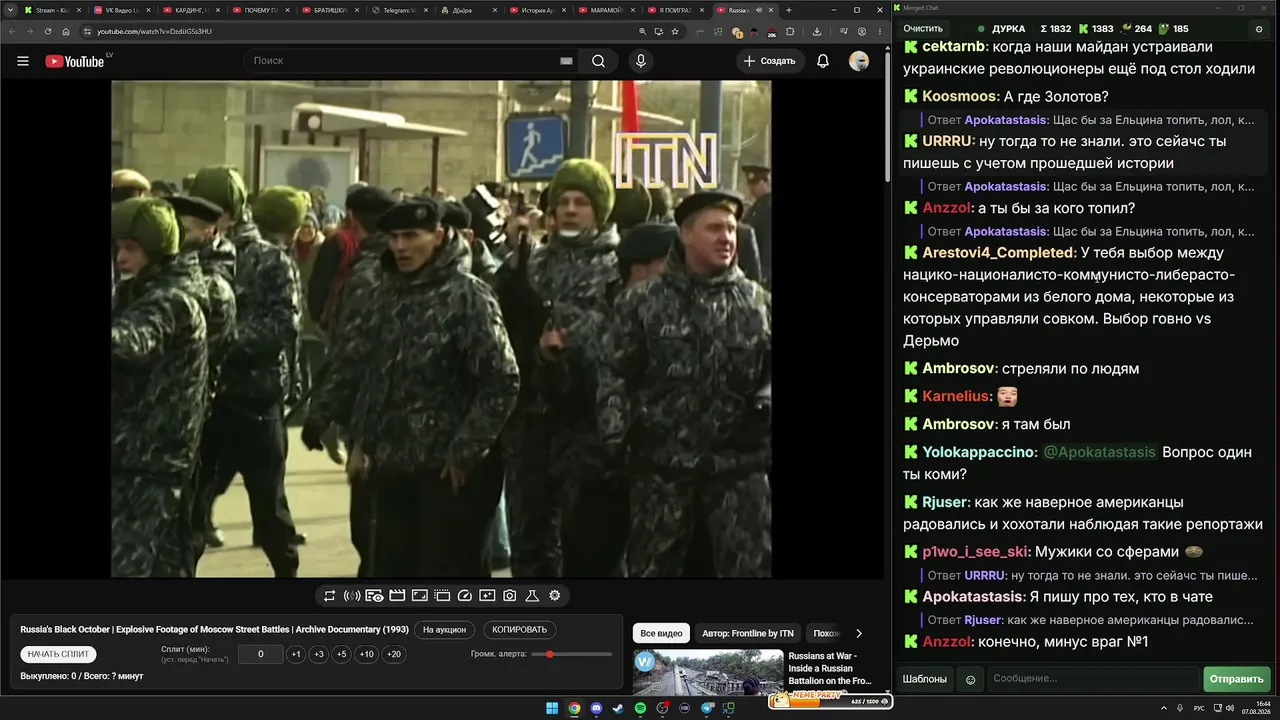Go to the YouTube home logo
This screenshot has height=720, width=1280.
point(75,61)
